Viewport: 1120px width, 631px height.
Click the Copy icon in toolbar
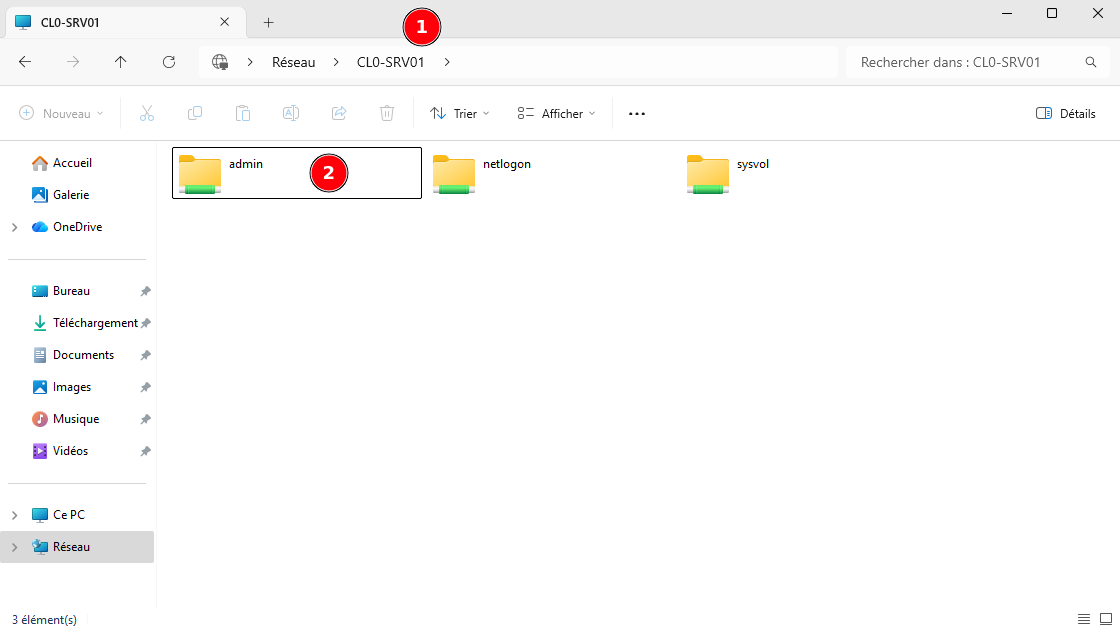coord(194,113)
